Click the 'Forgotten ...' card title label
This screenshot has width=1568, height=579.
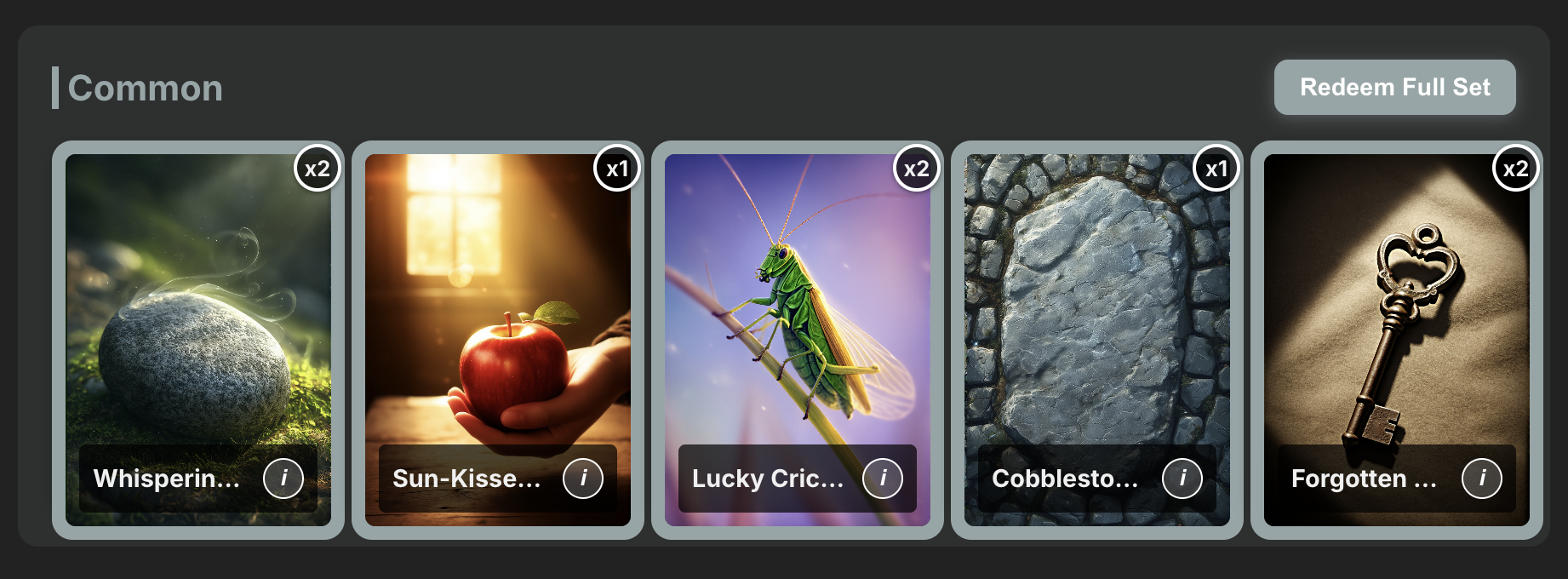[x=1364, y=479]
